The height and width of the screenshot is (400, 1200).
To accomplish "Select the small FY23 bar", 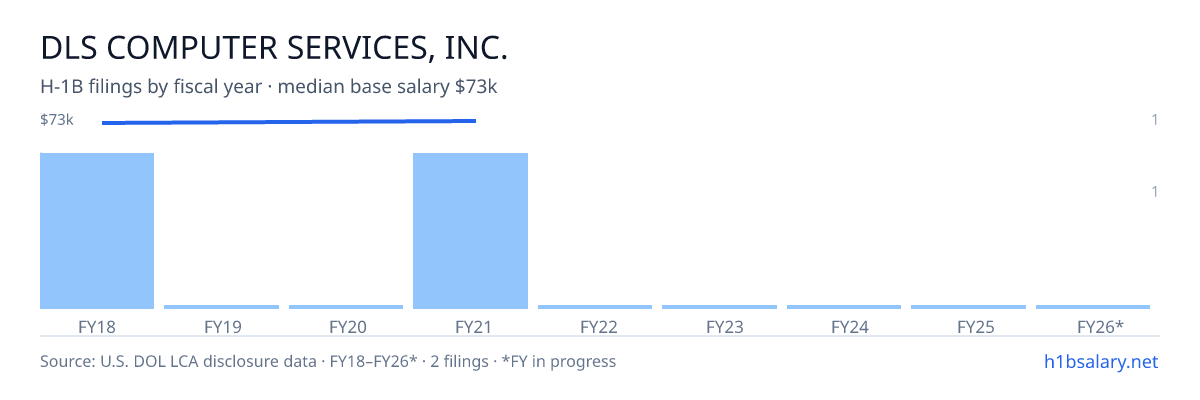I will coord(719,307).
